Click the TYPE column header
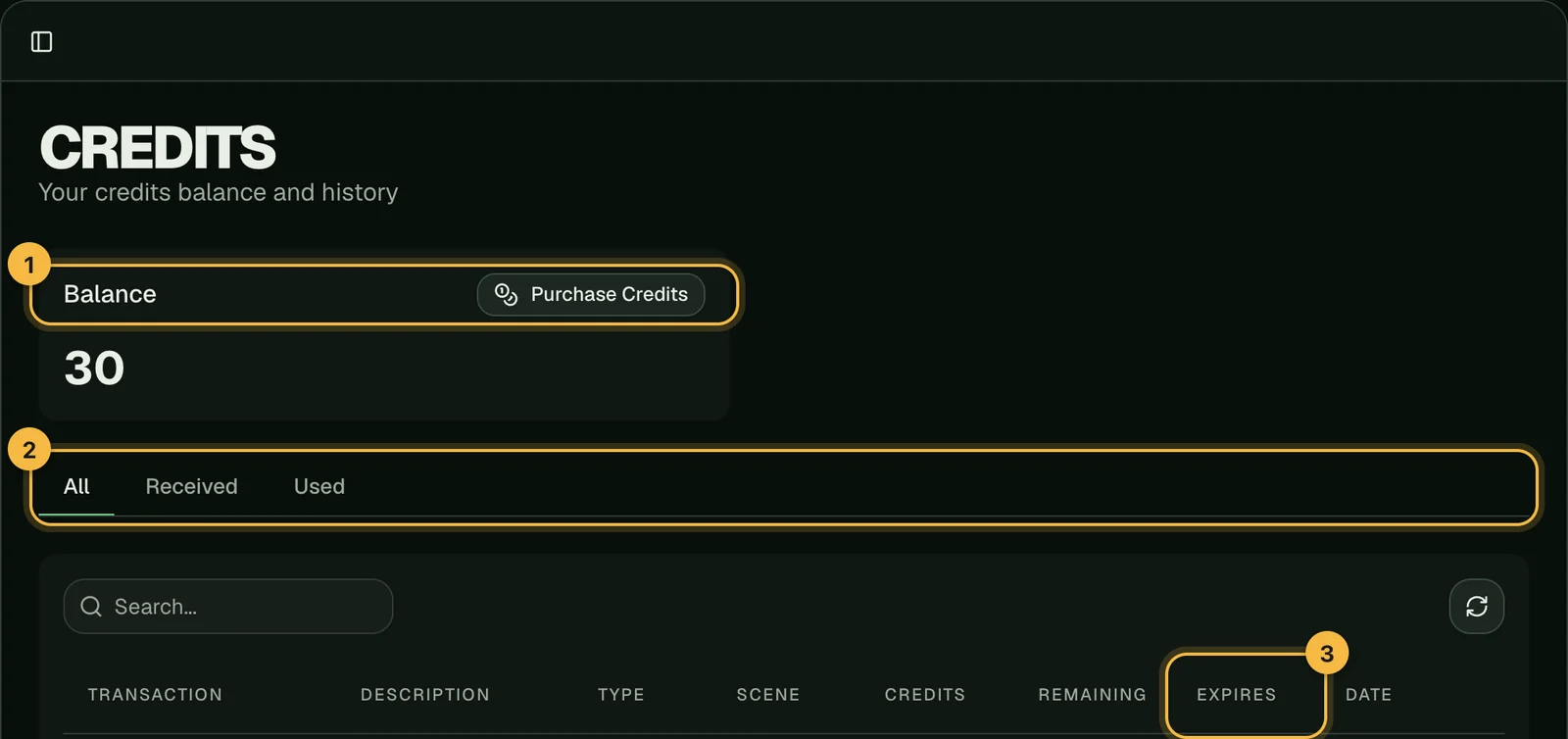The width and height of the screenshot is (1568, 739). point(621,694)
